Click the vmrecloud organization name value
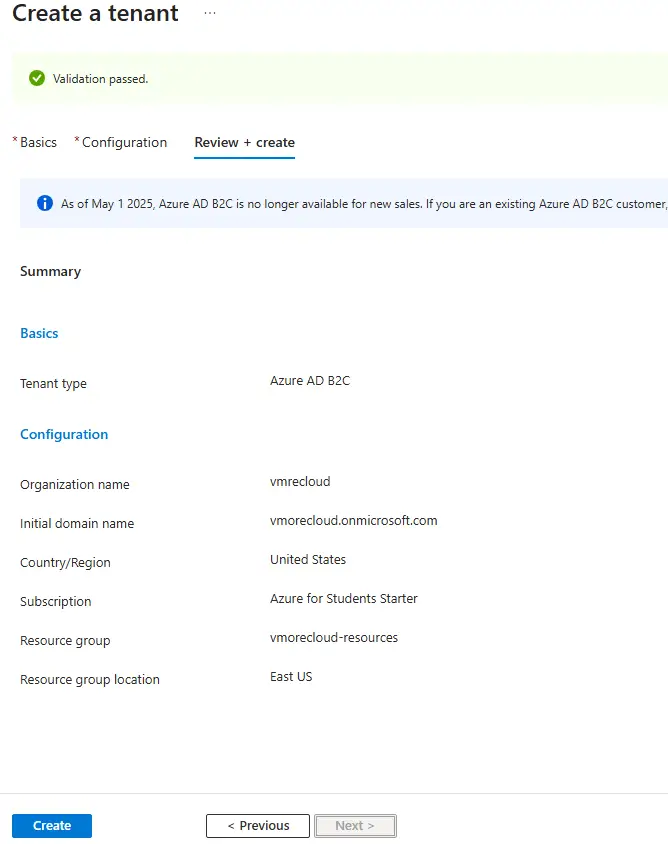Viewport: 668px width, 844px height. pyautogui.click(x=300, y=481)
